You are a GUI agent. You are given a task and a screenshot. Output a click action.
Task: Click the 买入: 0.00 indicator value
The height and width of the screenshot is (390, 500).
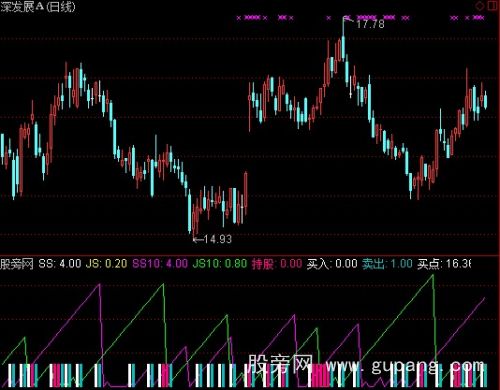332,264
